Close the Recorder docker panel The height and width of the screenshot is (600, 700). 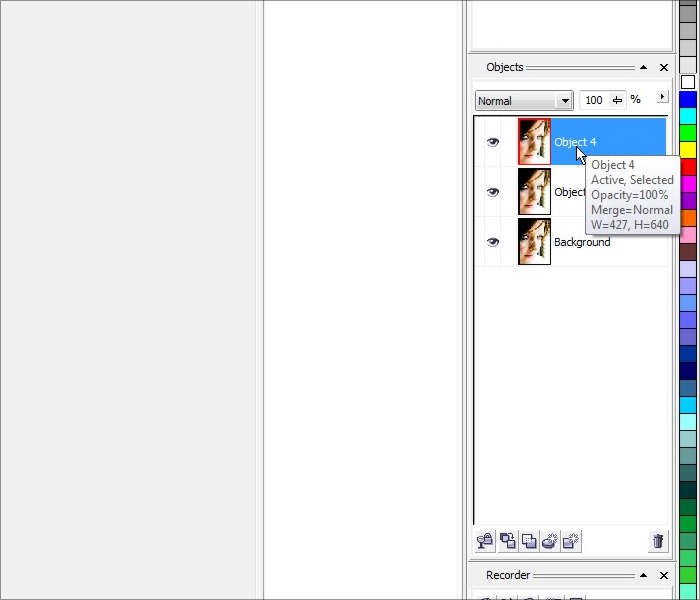coord(664,576)
